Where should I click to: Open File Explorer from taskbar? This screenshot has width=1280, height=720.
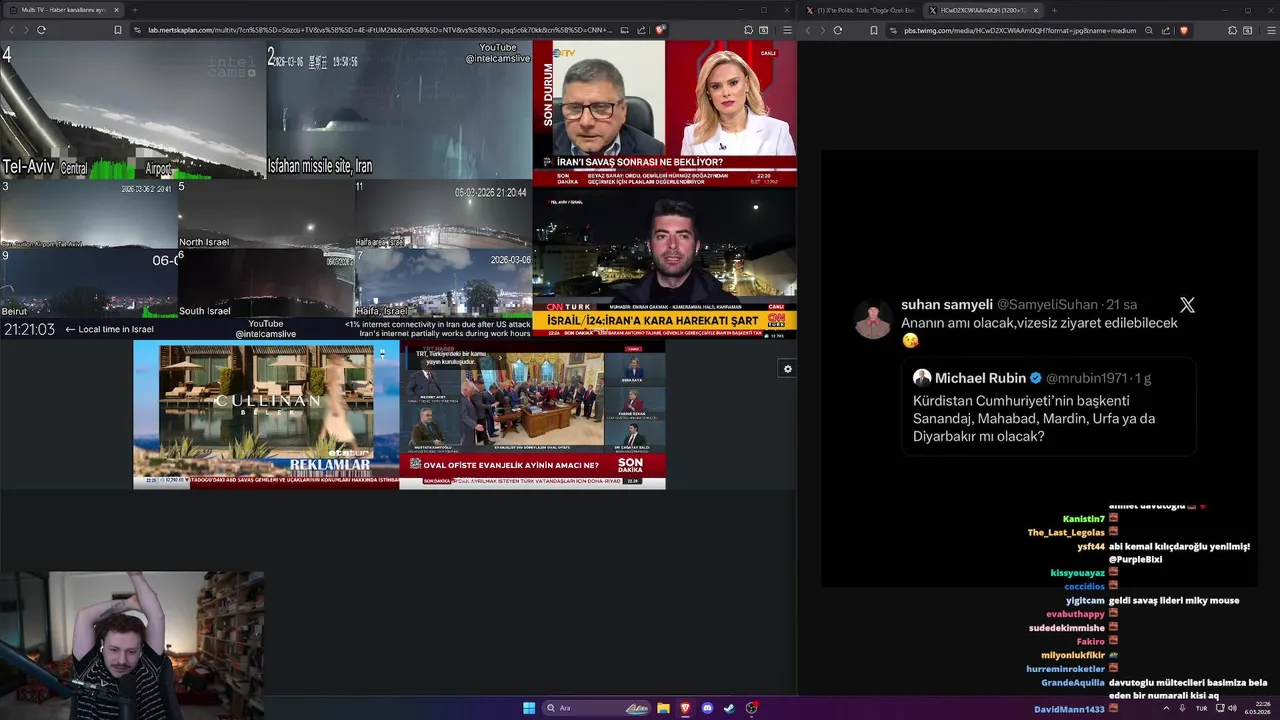[663, 708]
